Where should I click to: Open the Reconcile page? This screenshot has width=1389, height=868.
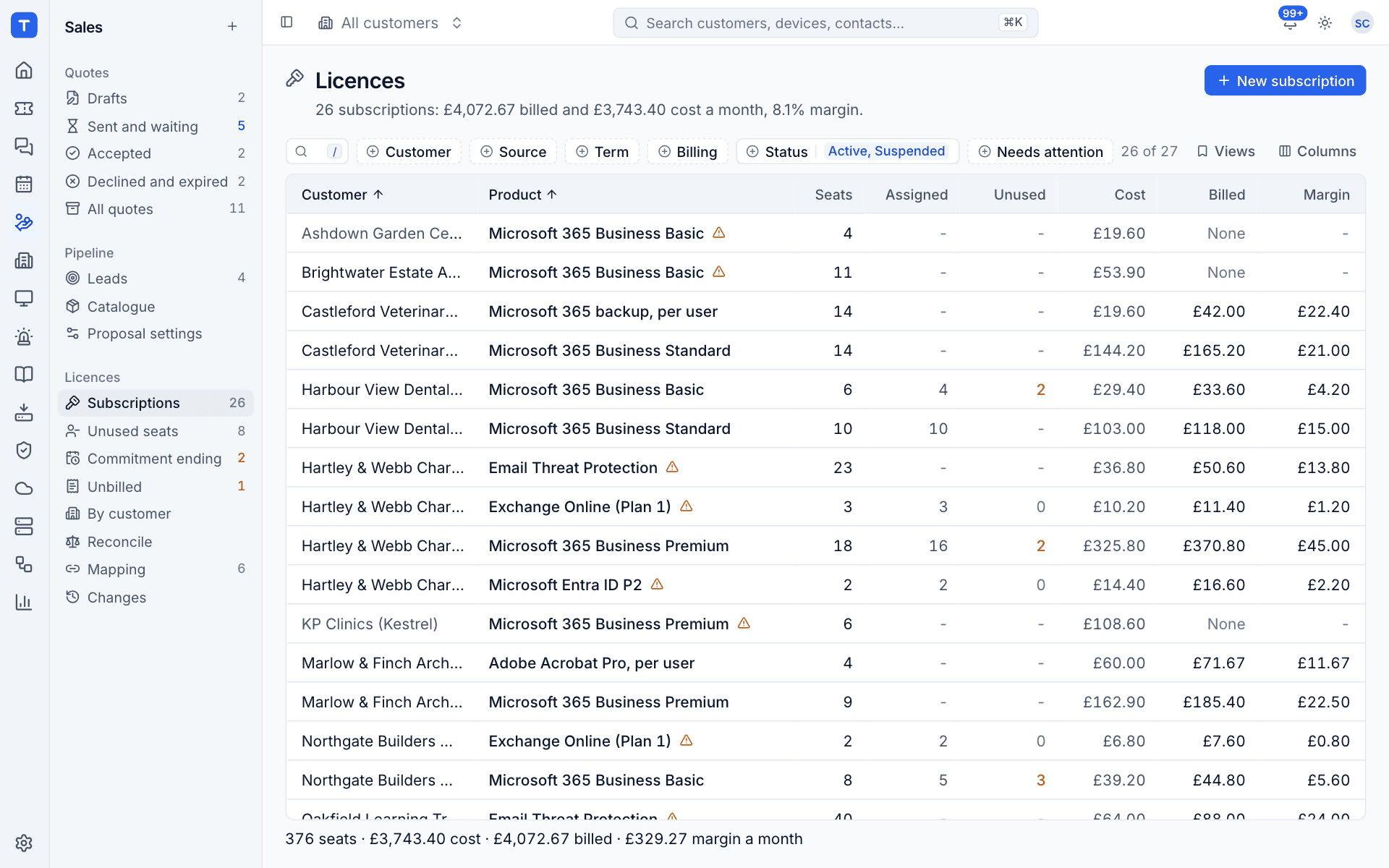pyautogui.click(x=156, y=542)
